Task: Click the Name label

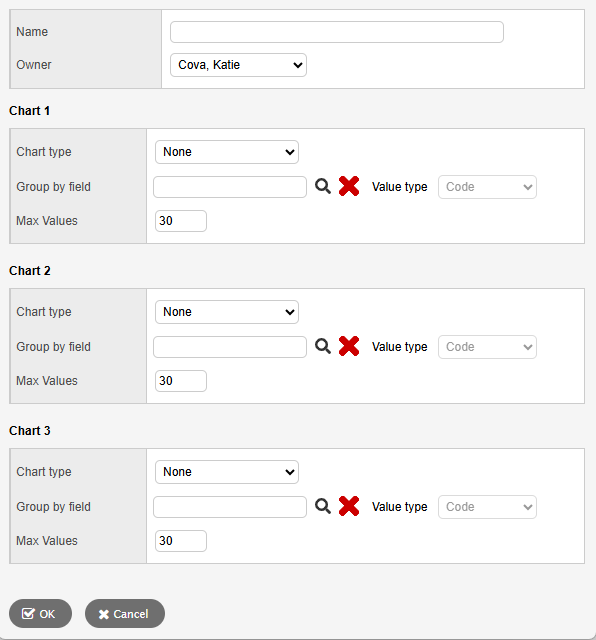Action: tap(32, 32)
